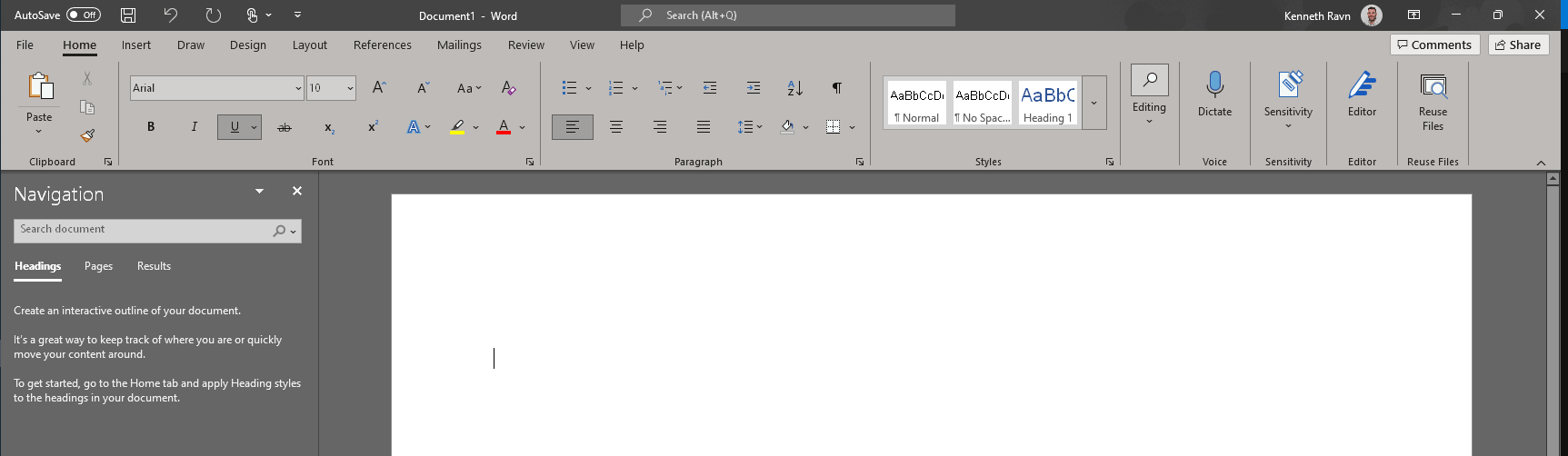Viewport: 1568px width, 456px height.
Task: Decrease paragraph indent
Action: coord(710,87)
